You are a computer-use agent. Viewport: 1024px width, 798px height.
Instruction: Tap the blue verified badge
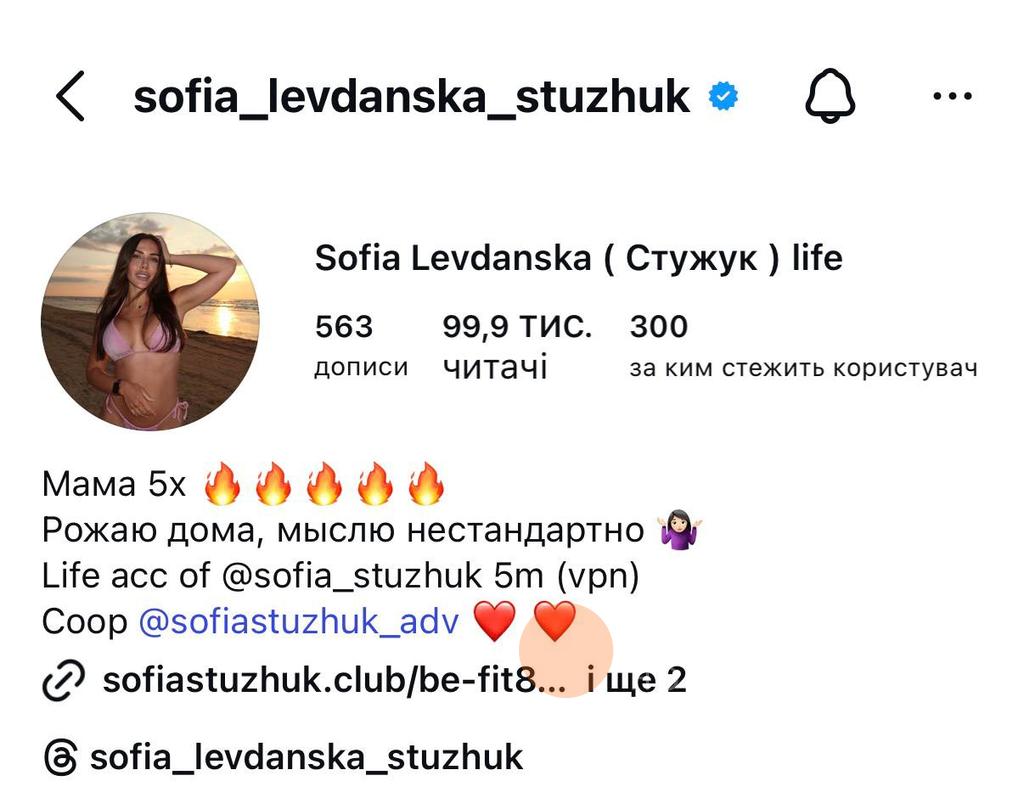tap(723, 96)
